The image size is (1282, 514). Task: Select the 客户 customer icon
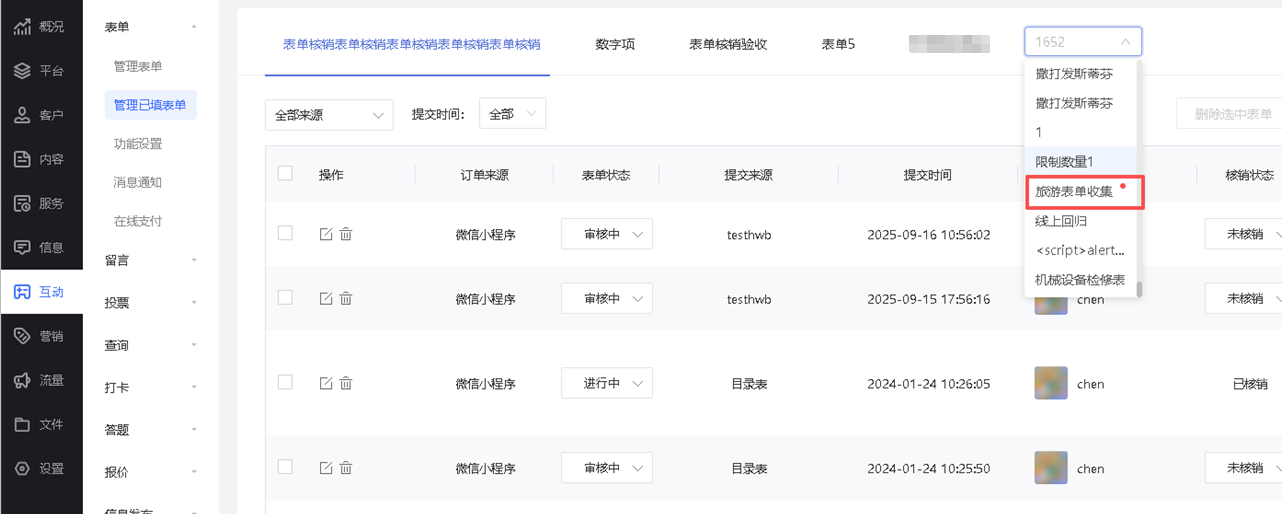pos(22,115)
